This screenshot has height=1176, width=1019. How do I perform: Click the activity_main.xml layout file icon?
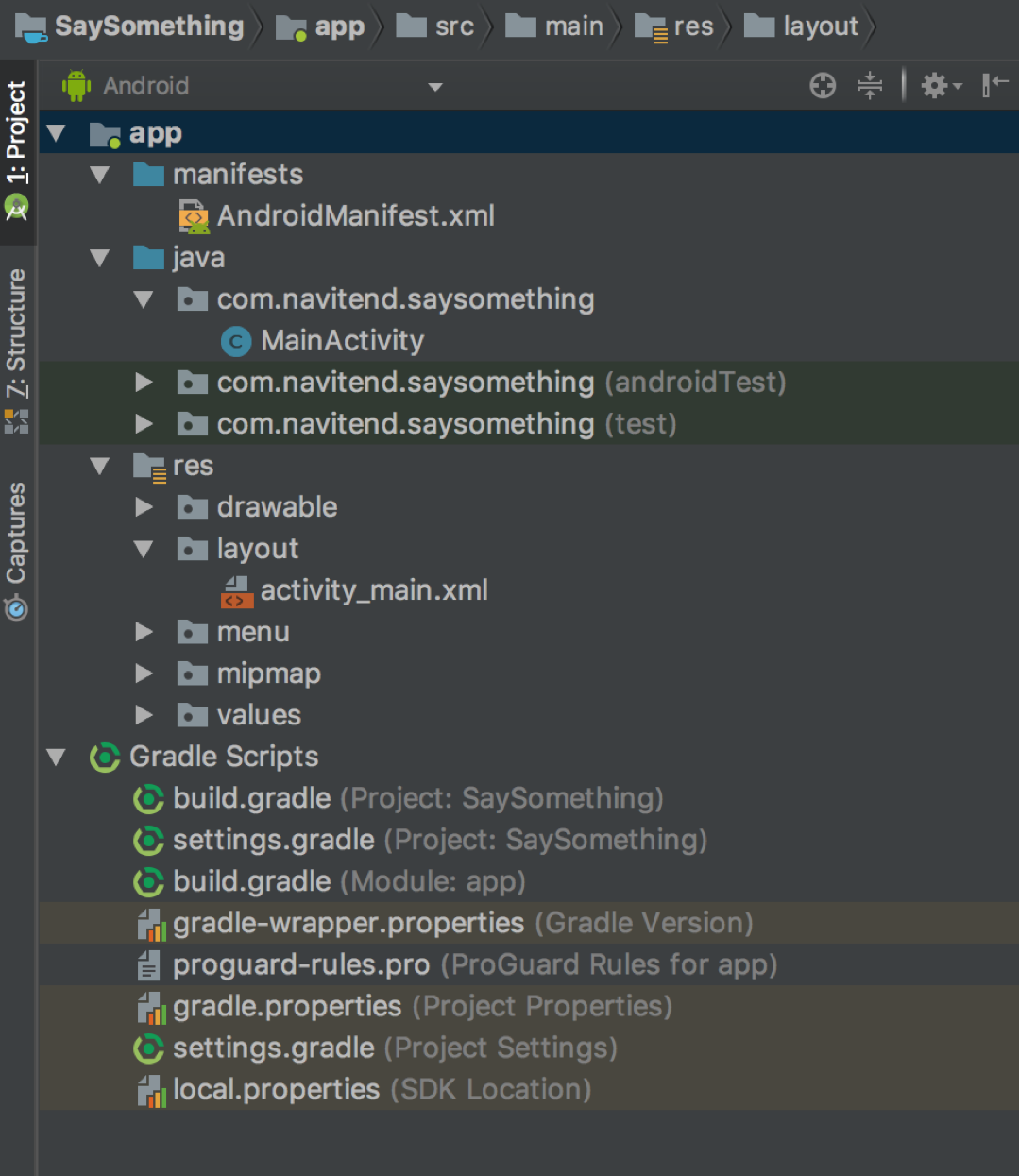click(236, 591)
